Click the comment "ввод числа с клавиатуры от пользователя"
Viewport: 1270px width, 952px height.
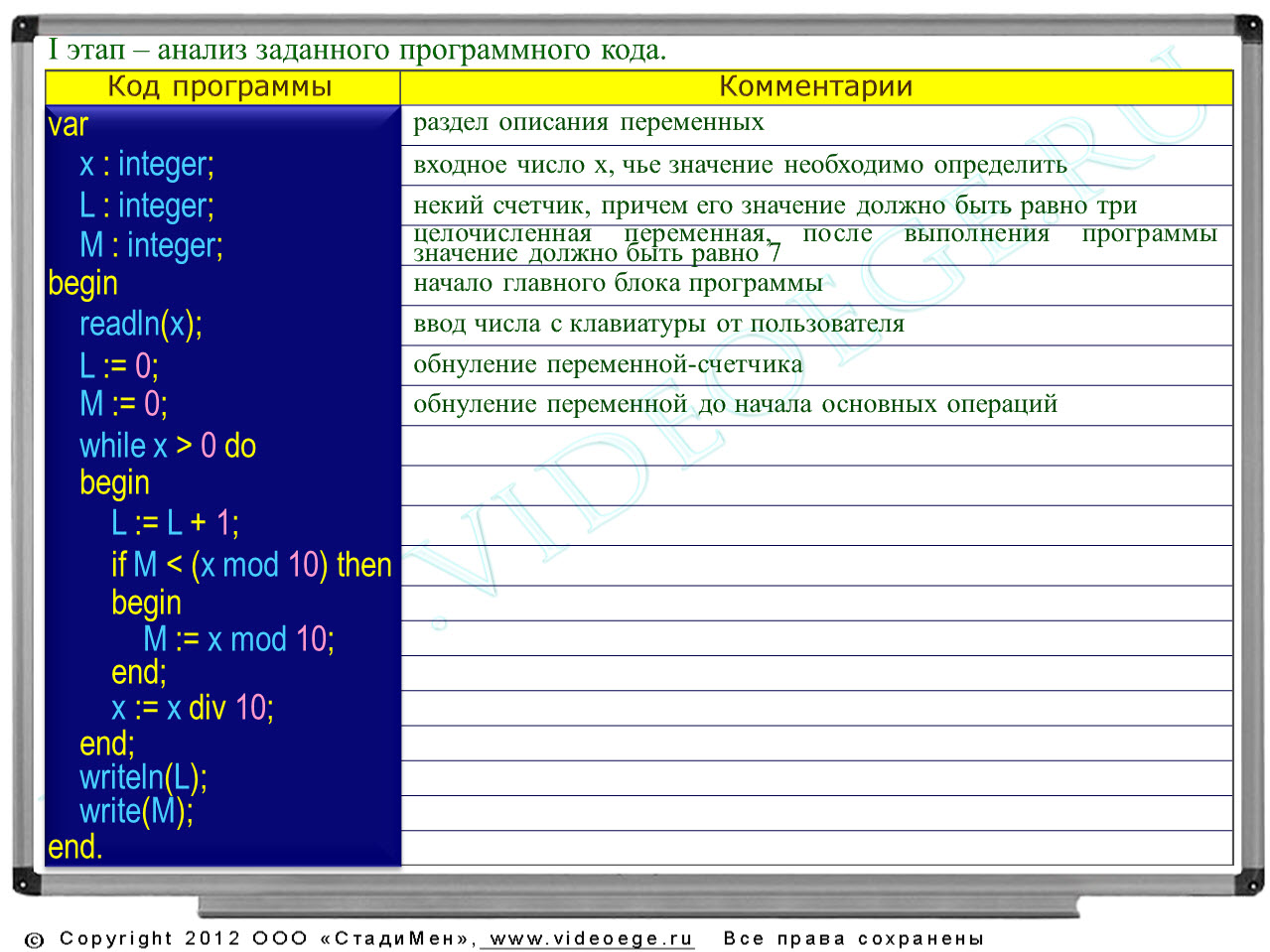659,324
